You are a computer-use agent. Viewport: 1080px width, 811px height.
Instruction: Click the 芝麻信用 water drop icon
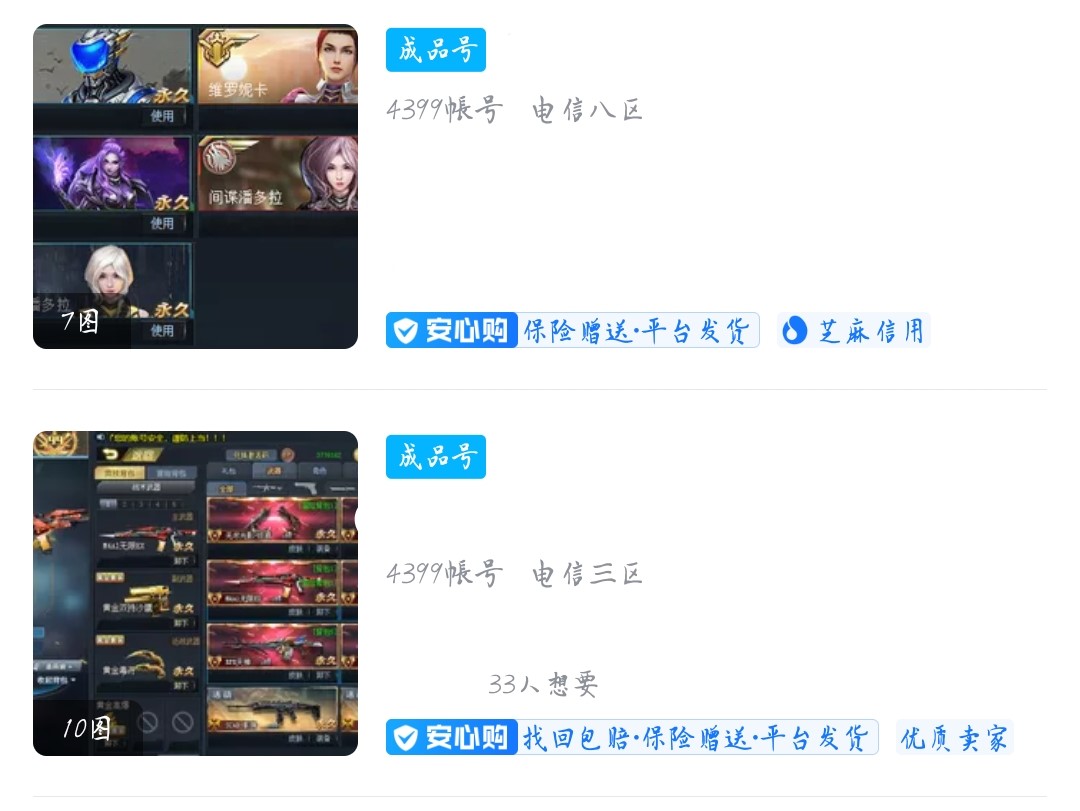pos(794,330)
